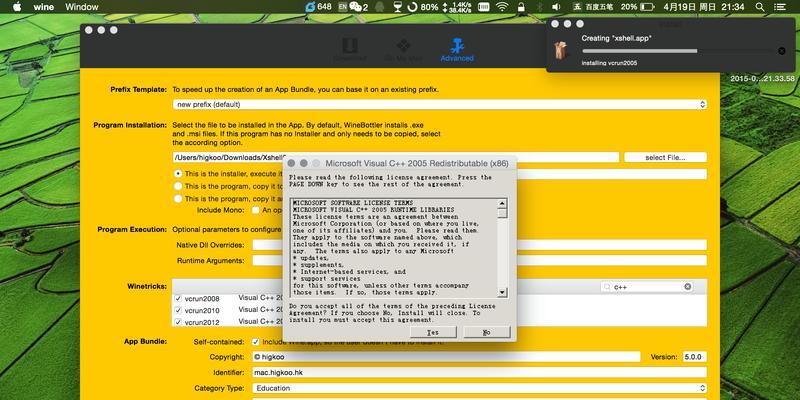Click the installer file path field

[x=396, y=157]
